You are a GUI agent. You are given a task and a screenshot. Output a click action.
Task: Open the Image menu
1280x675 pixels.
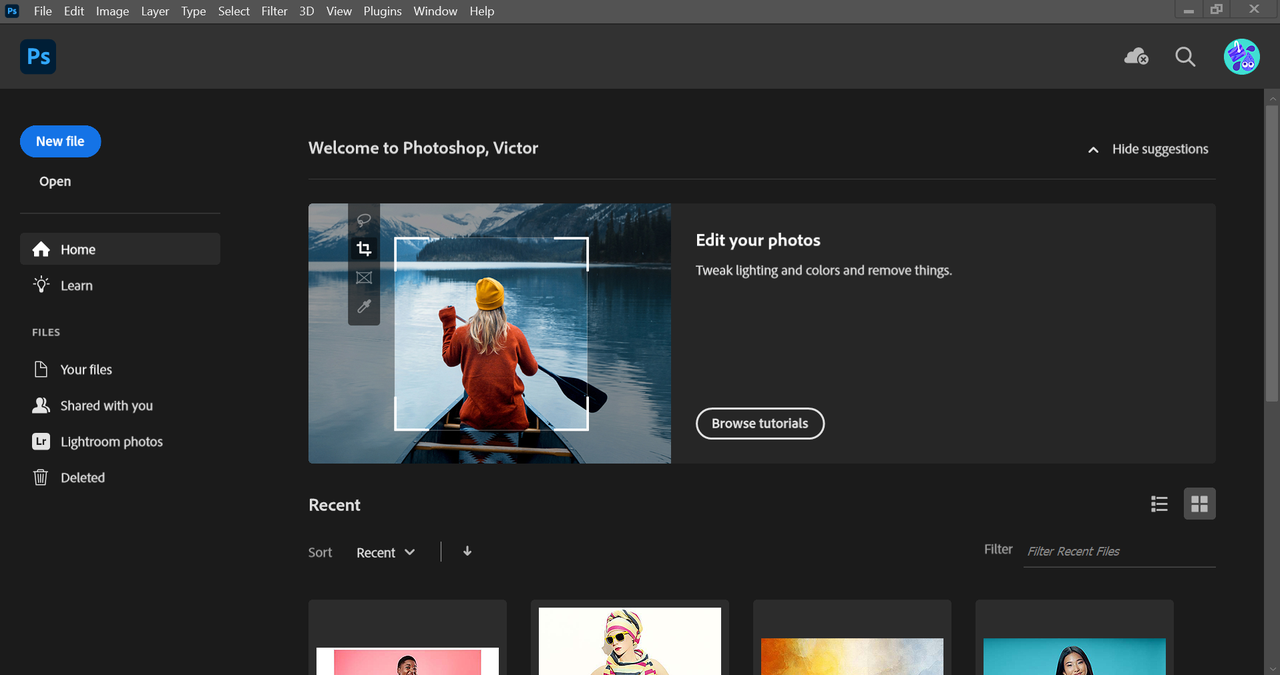[112, 11]
